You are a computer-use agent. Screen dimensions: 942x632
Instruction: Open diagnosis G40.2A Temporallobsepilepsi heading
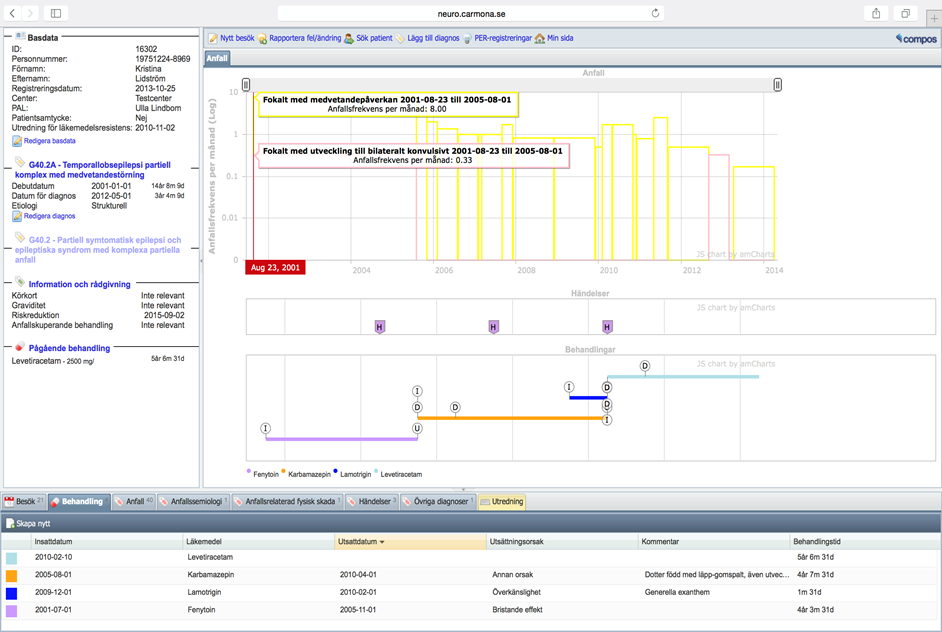[x=93, y=169]
